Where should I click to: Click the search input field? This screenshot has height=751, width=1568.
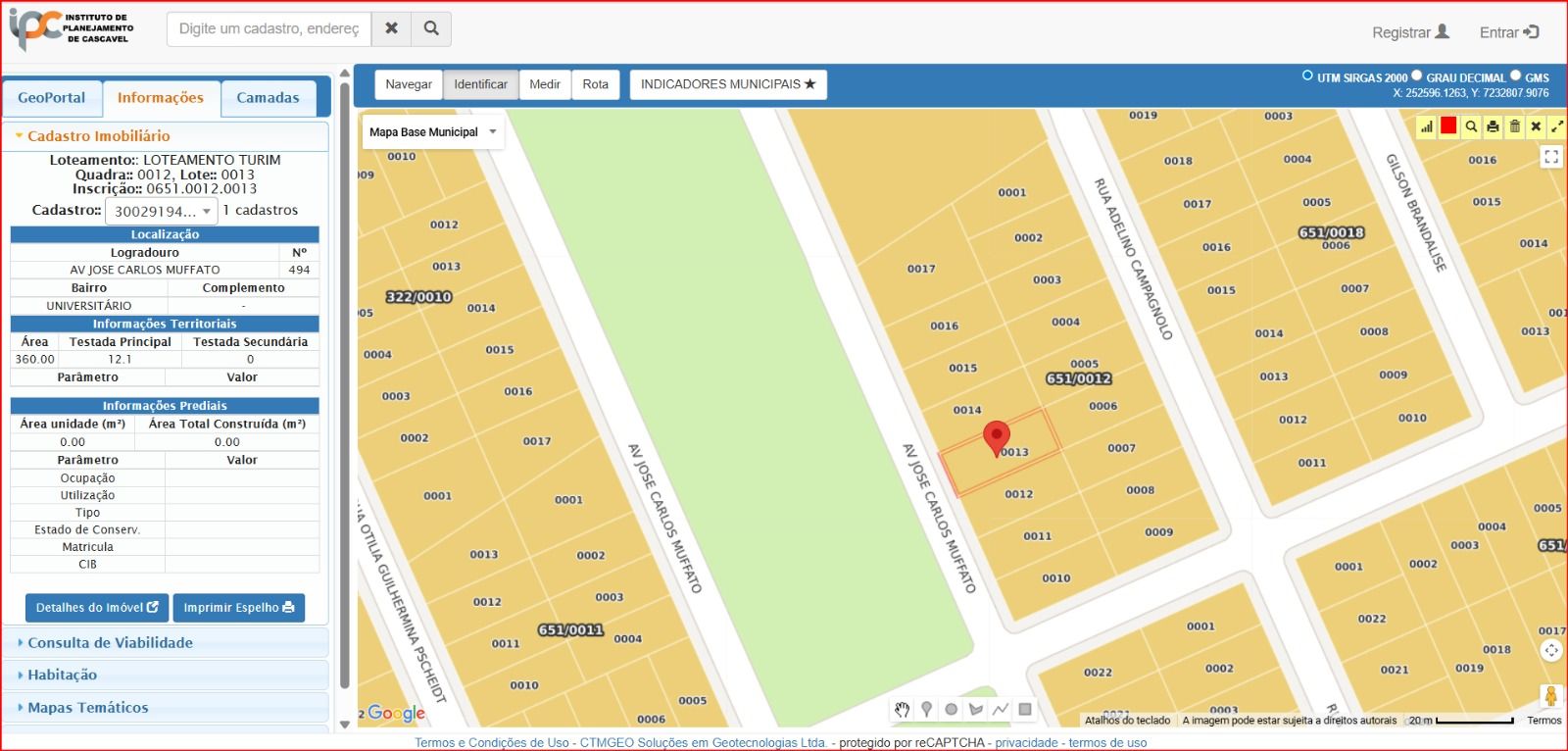pyautogui.click(x=269, y=28)
